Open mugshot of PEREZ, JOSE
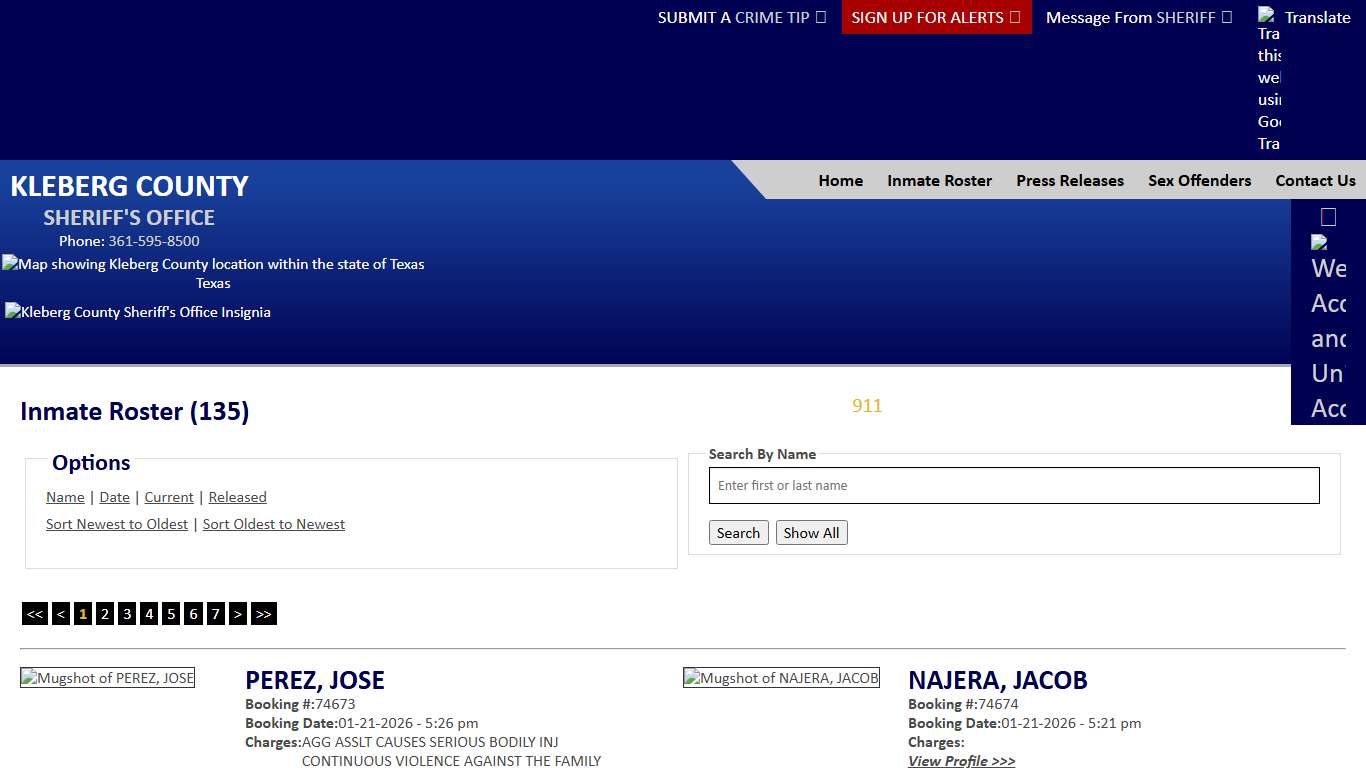Viewport: 1366px width, 768px height. tap(107, 678)
